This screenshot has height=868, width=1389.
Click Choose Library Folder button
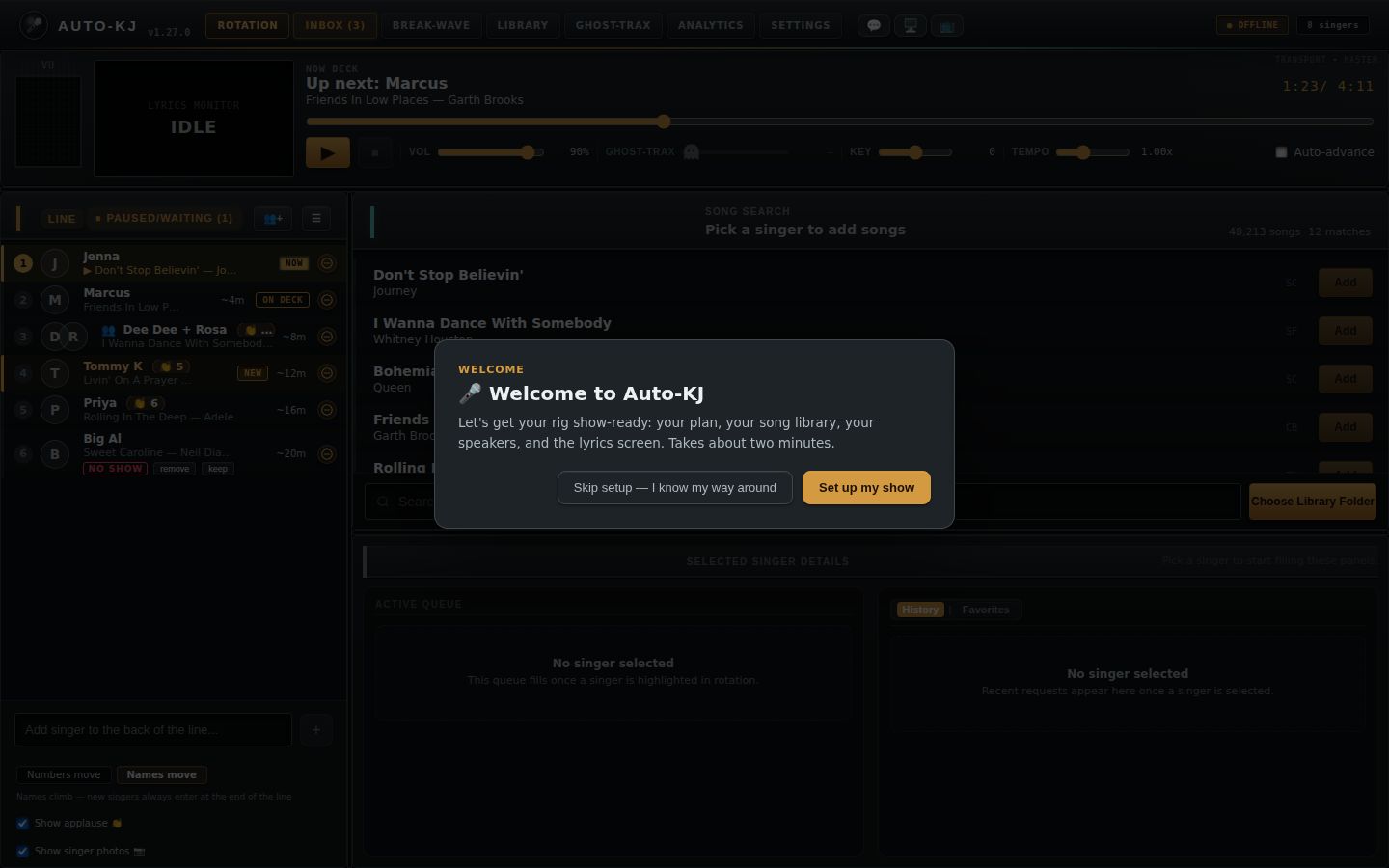pyautogui.click(x=1313, y=502)
